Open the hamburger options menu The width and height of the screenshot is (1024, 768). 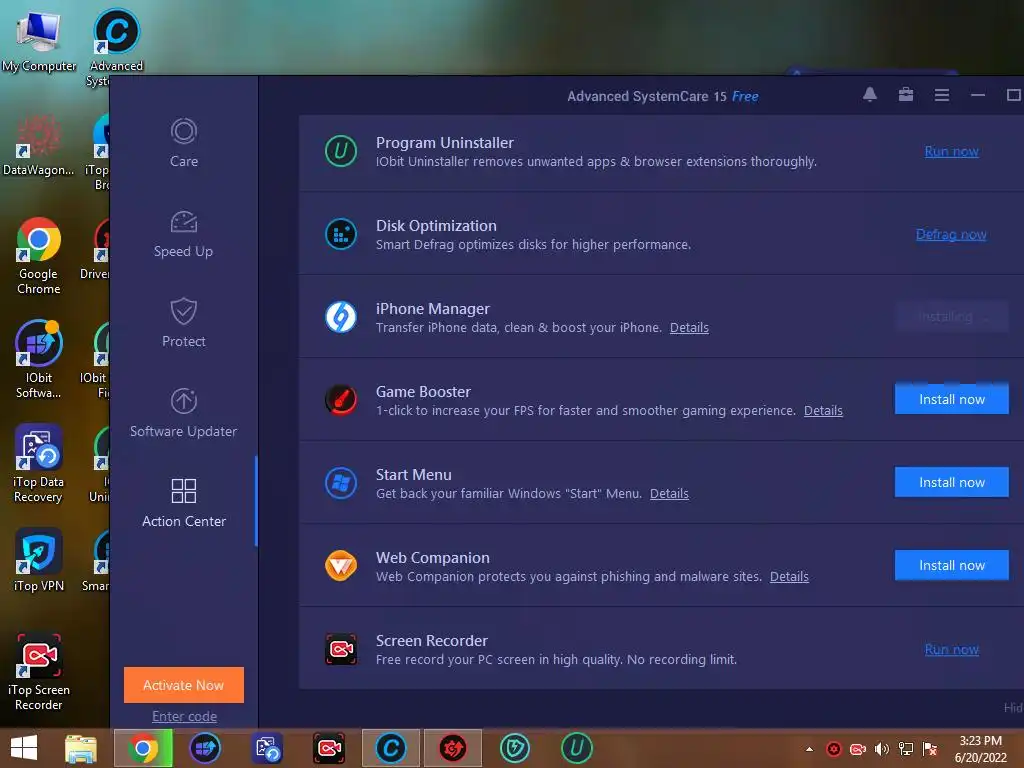(942, 95)
